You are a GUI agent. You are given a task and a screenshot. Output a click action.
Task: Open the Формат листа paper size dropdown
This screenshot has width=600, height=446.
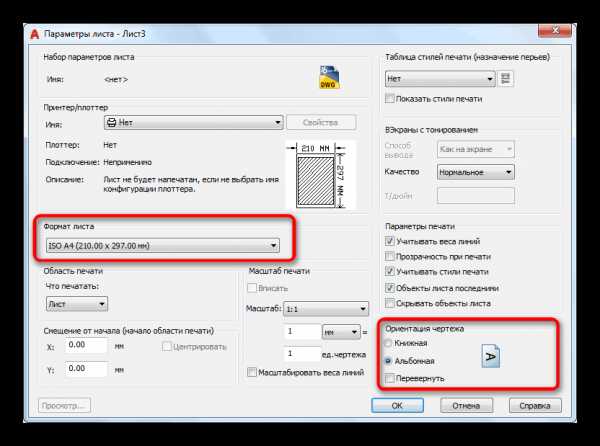coord(163,246)
